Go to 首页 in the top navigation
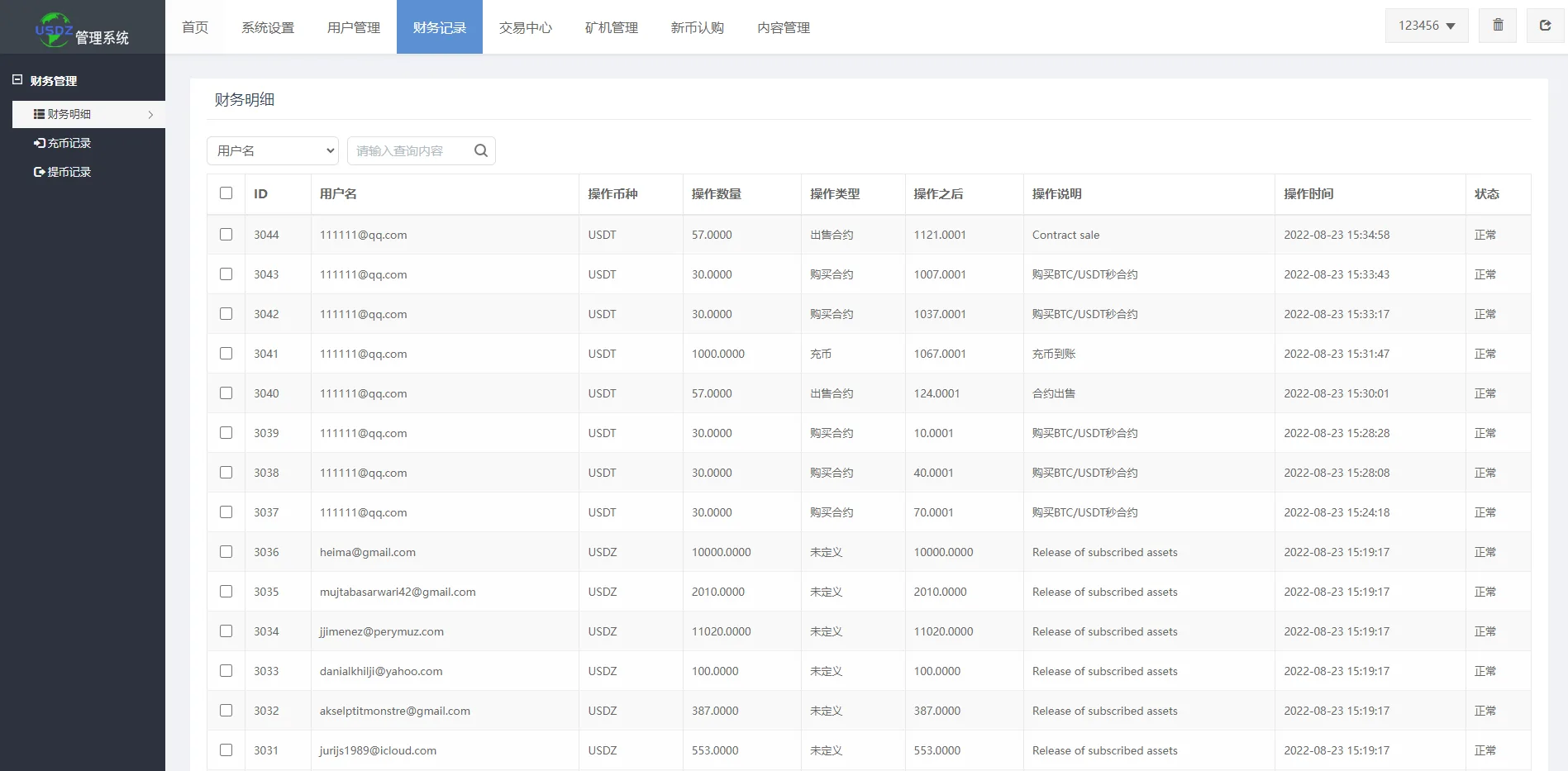Viewport: 1568px width, 771px height. 194,26
